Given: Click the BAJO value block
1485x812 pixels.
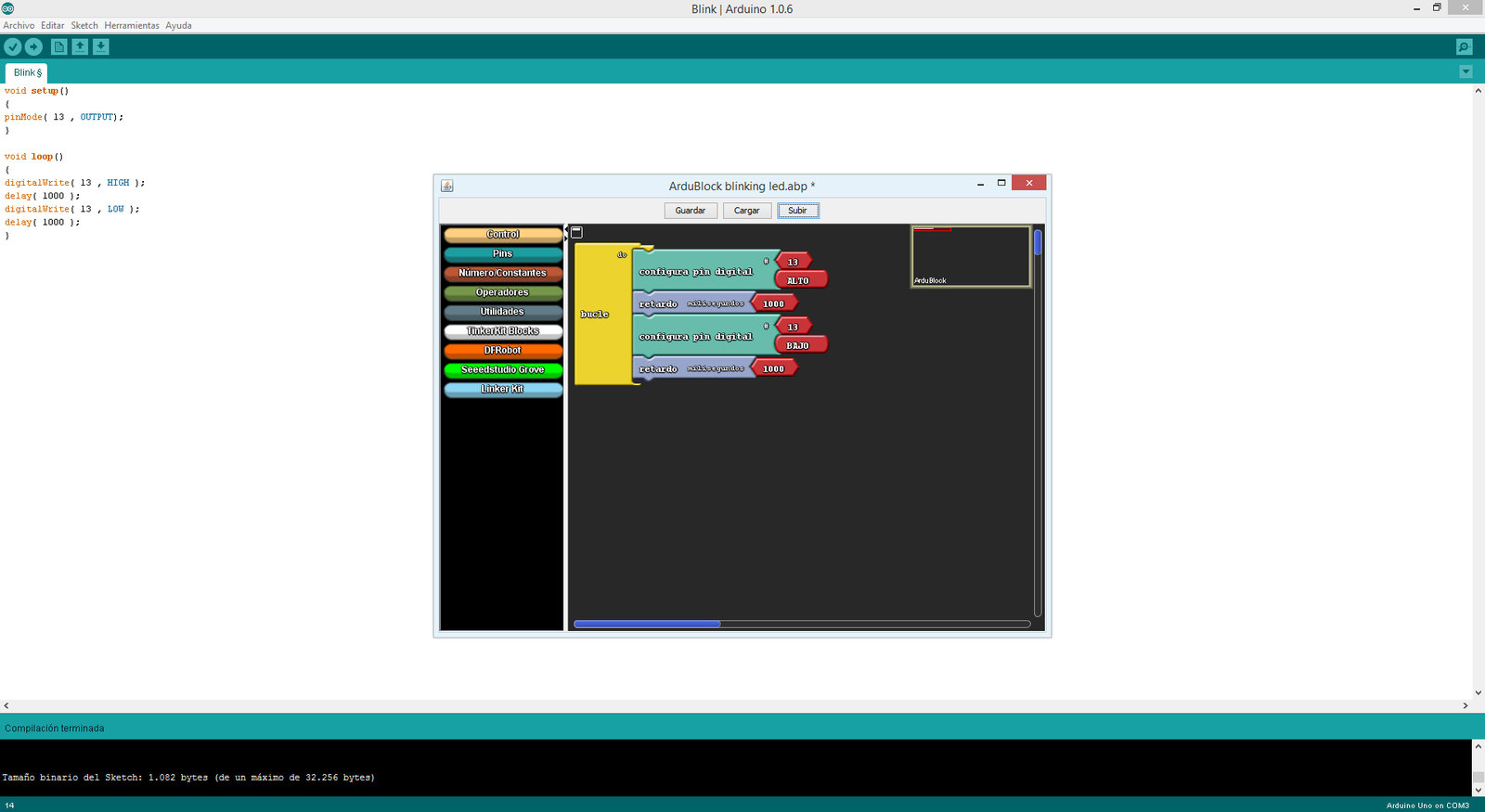Looking at the screenshot, I should pos(800,345).
